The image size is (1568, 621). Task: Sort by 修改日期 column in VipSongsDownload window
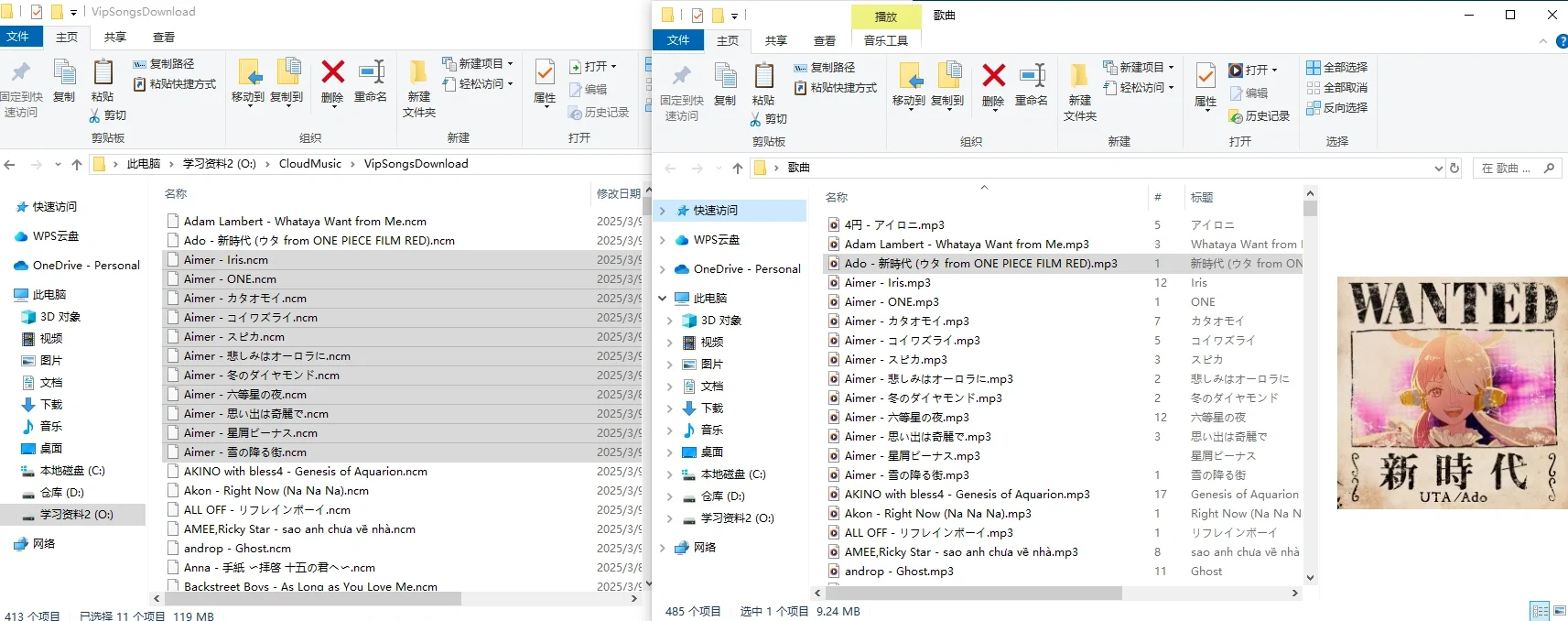point(619,194)
